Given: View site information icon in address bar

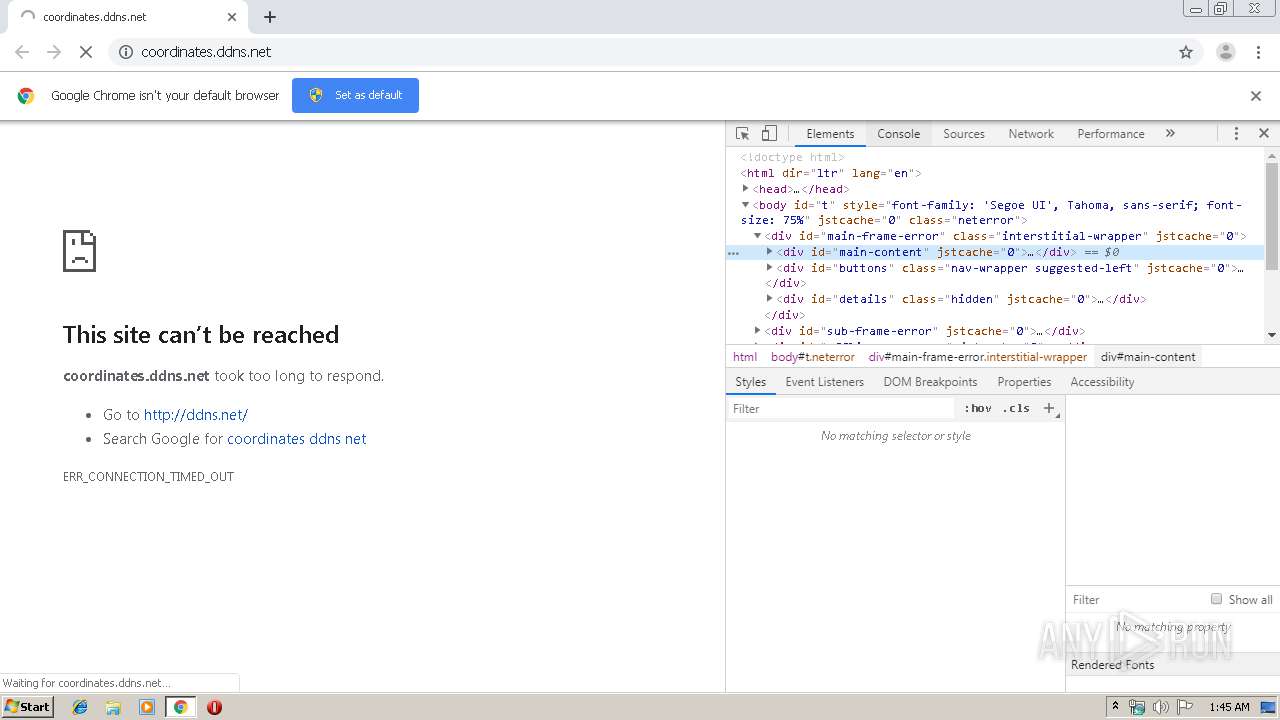Looking at the screenshot, I should pyautogui.click(x=126, y=52).
